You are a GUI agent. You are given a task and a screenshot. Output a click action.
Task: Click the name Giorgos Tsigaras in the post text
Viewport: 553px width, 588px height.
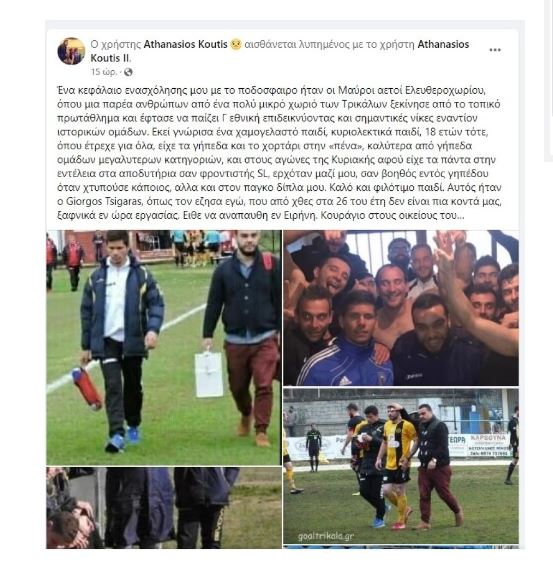105,201
